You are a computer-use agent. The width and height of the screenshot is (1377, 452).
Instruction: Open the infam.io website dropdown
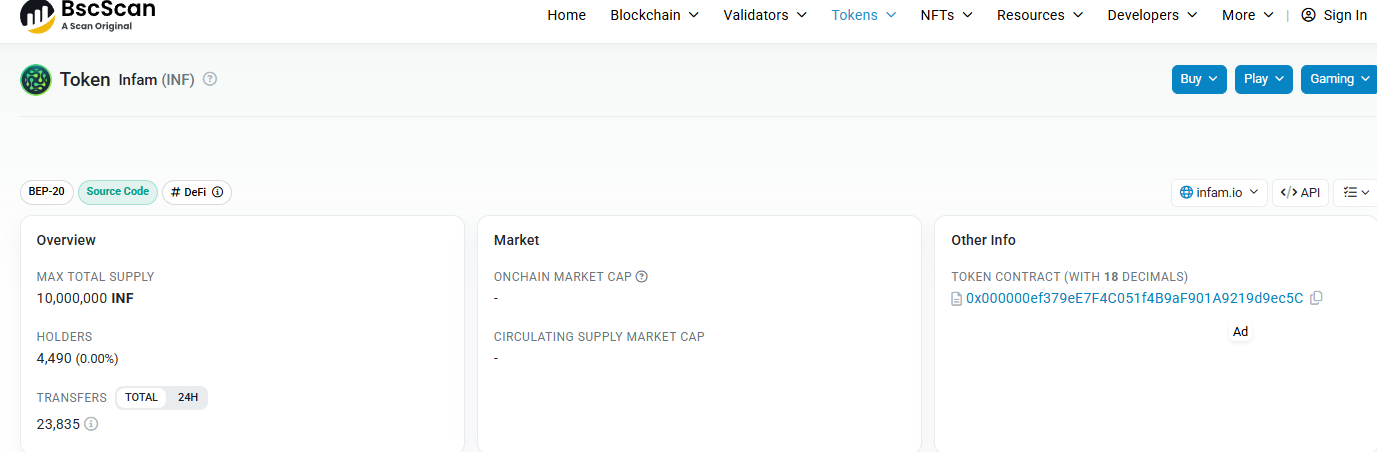point(1219,192)
